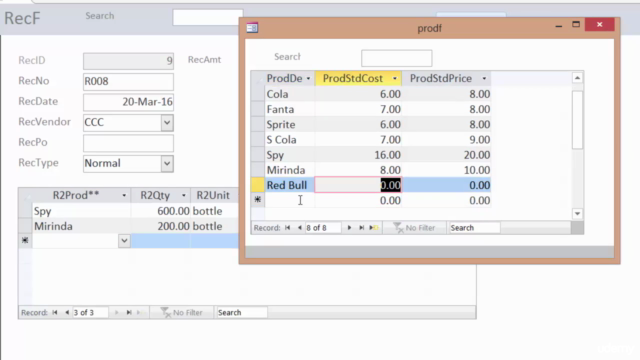Open the RecVendor combo box dropdown

click(167, 122)
